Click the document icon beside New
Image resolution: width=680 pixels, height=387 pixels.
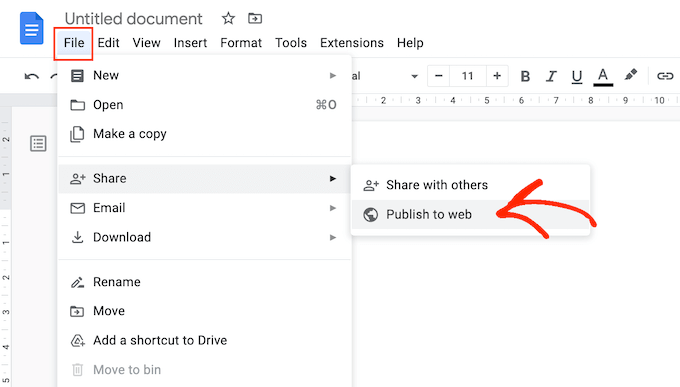pyautogui.click(x=77, y=76)
